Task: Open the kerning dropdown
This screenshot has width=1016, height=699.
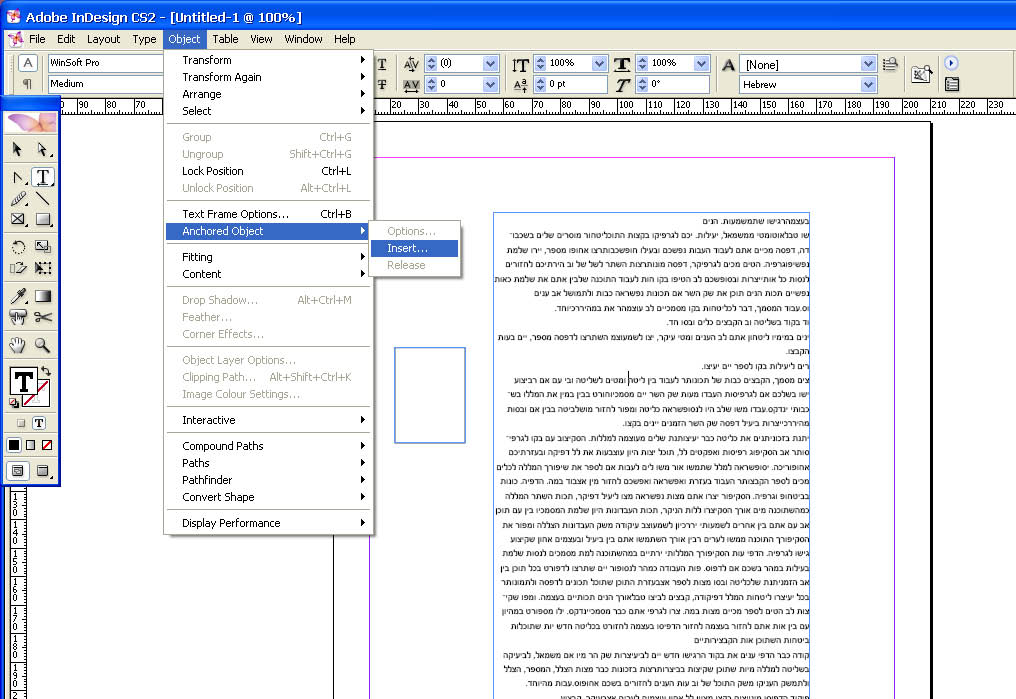Action: [x=491, y=63]
